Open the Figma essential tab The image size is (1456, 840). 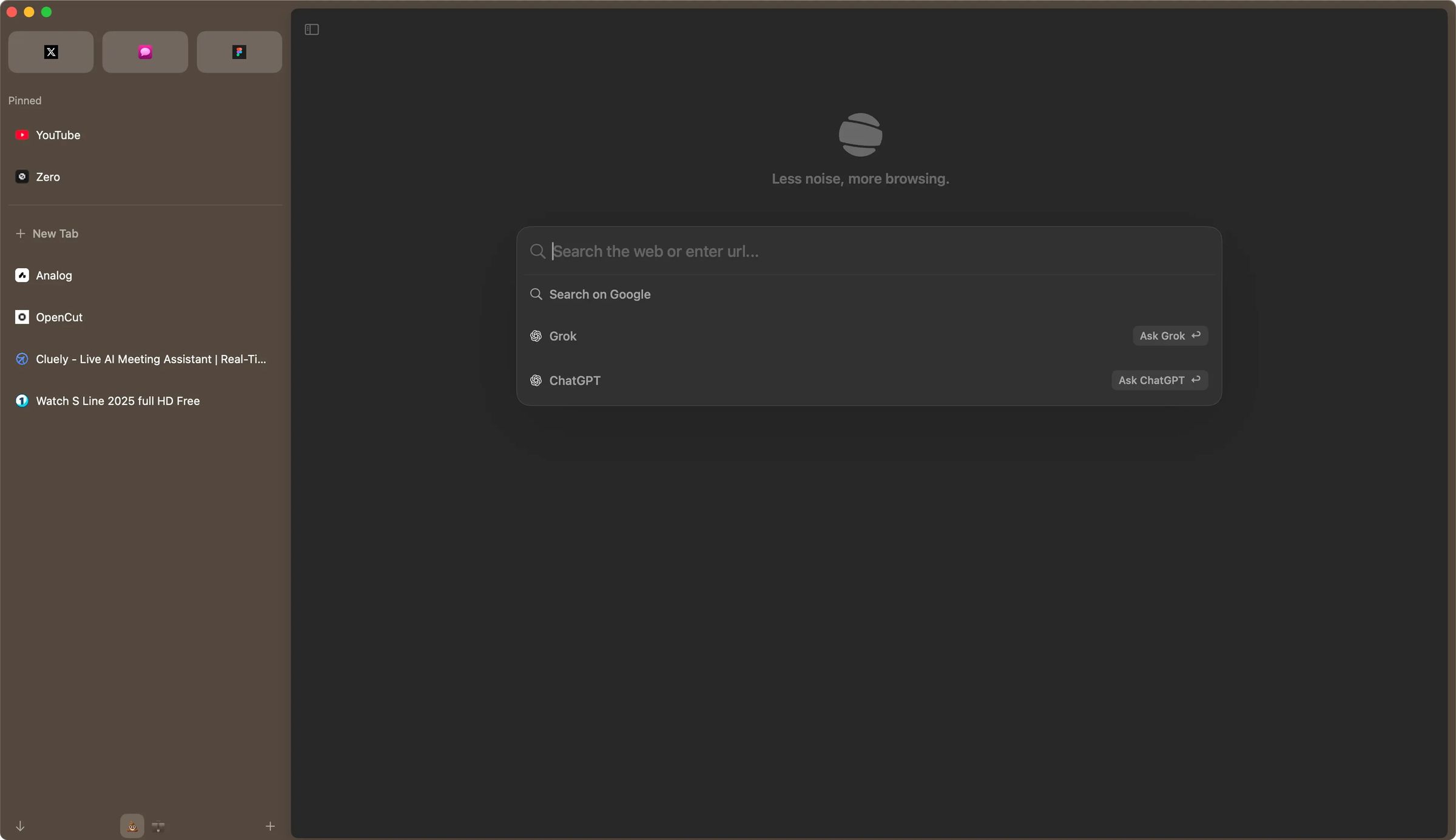[x=238, y=52]
